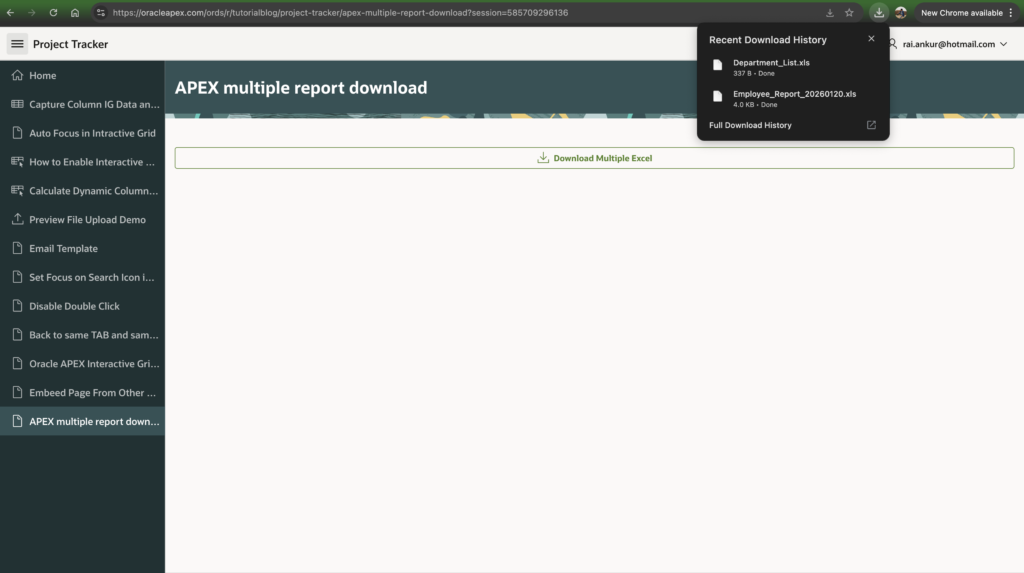Viewport: 1024px width, 573px height.
Task: Open How to Enable Interactive page
Action: 82,161
